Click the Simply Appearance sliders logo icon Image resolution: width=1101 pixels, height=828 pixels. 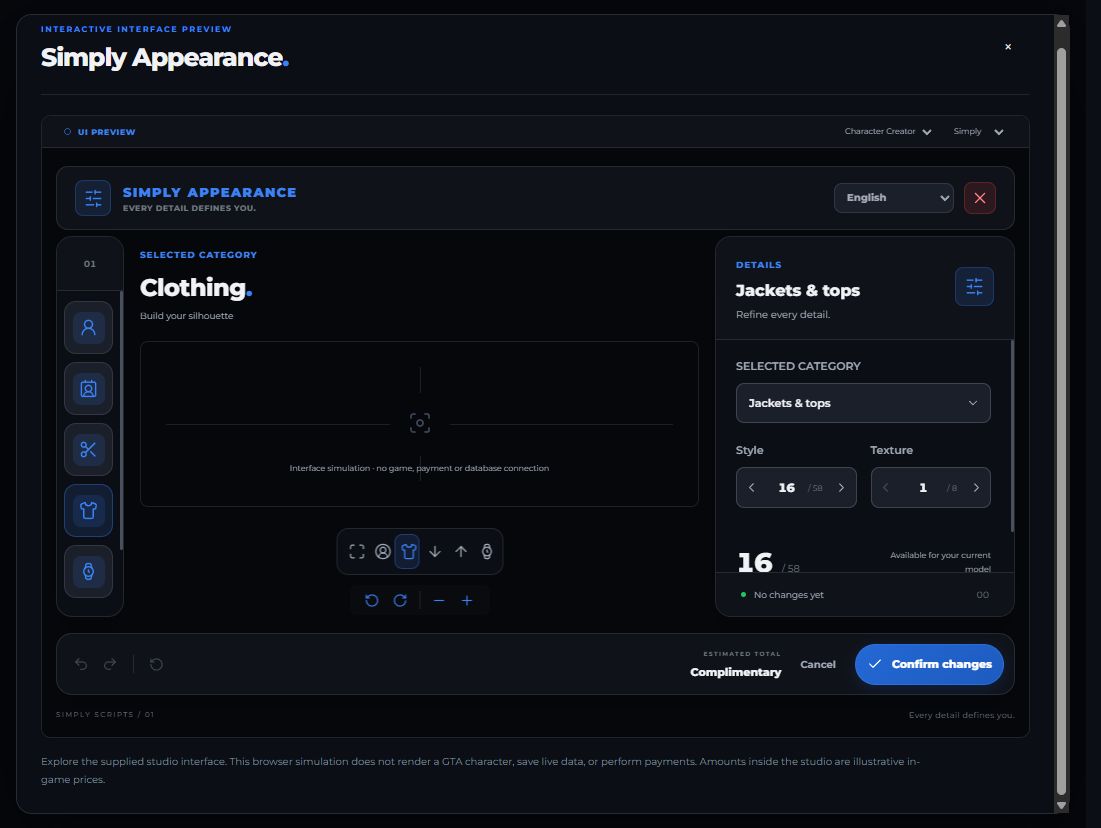click(x=93, y=198)
